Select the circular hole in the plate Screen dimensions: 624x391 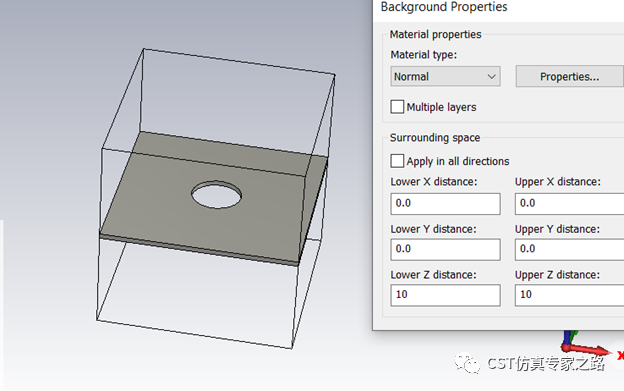(216, 195)
